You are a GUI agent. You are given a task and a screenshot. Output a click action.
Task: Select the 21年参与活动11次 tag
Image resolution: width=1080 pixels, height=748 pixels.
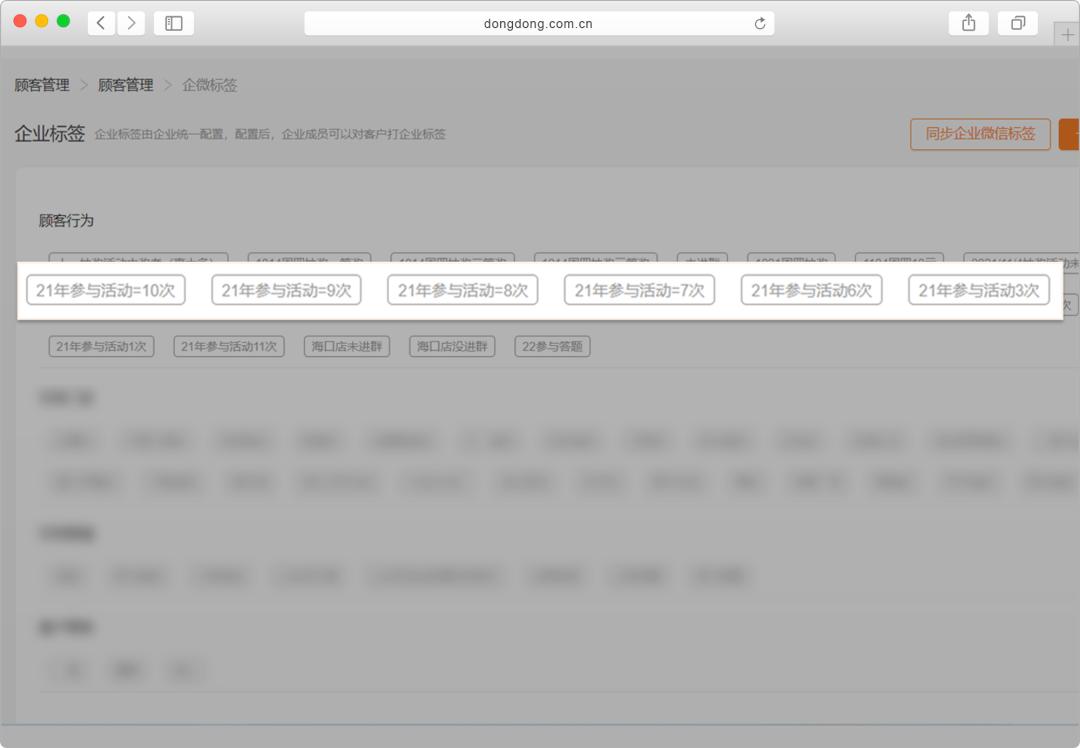[229, 346]
